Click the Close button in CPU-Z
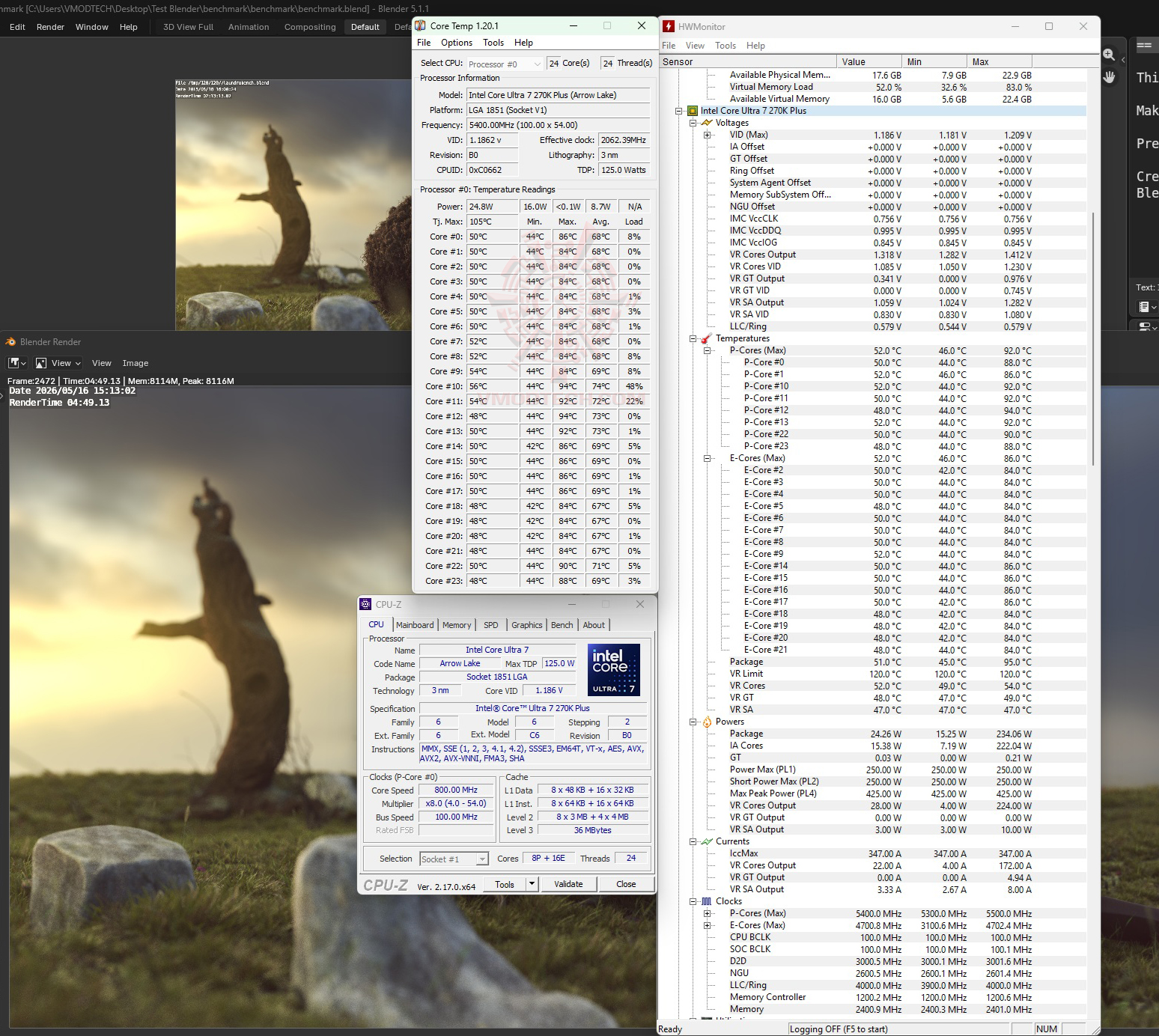 pos(626,884)
